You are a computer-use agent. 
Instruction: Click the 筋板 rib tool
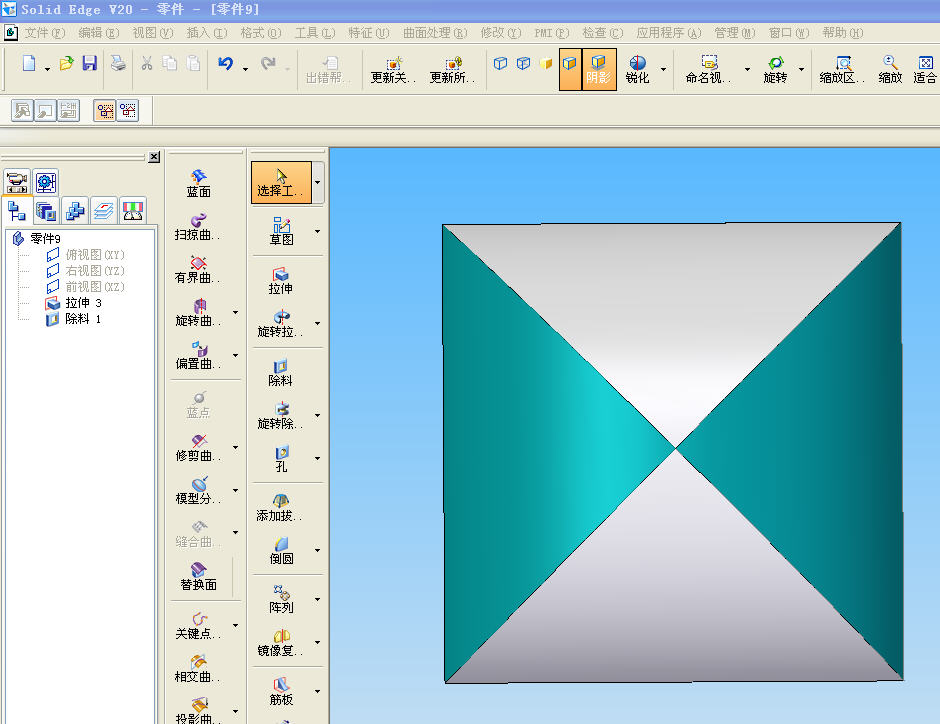tap(281, 691)
